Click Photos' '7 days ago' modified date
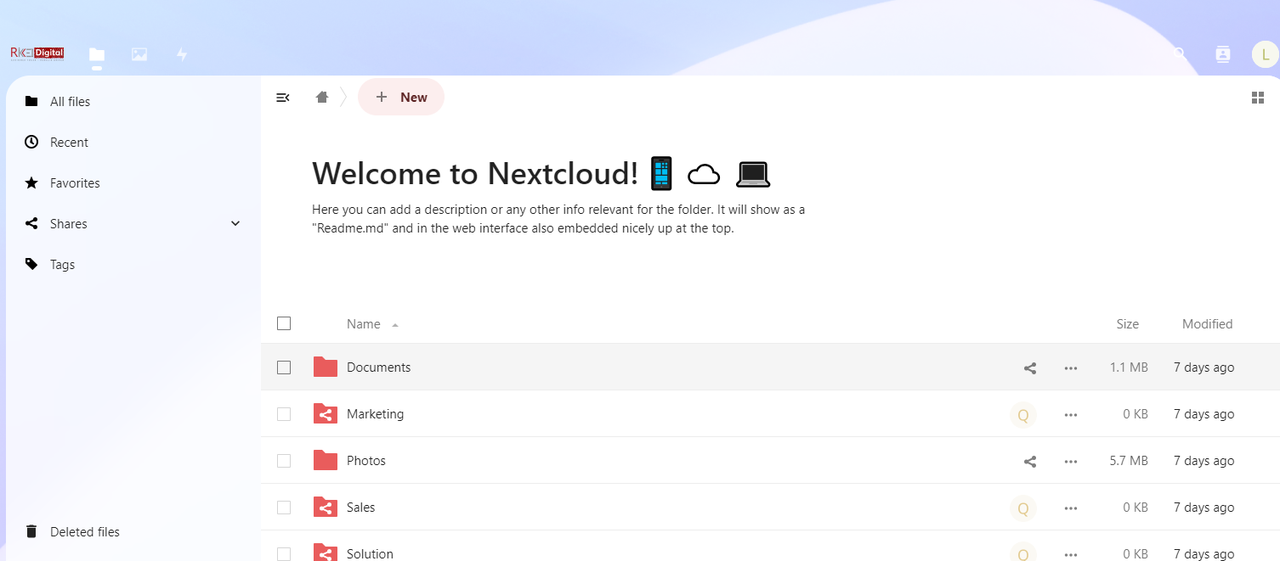 [x=1204, y=461]
